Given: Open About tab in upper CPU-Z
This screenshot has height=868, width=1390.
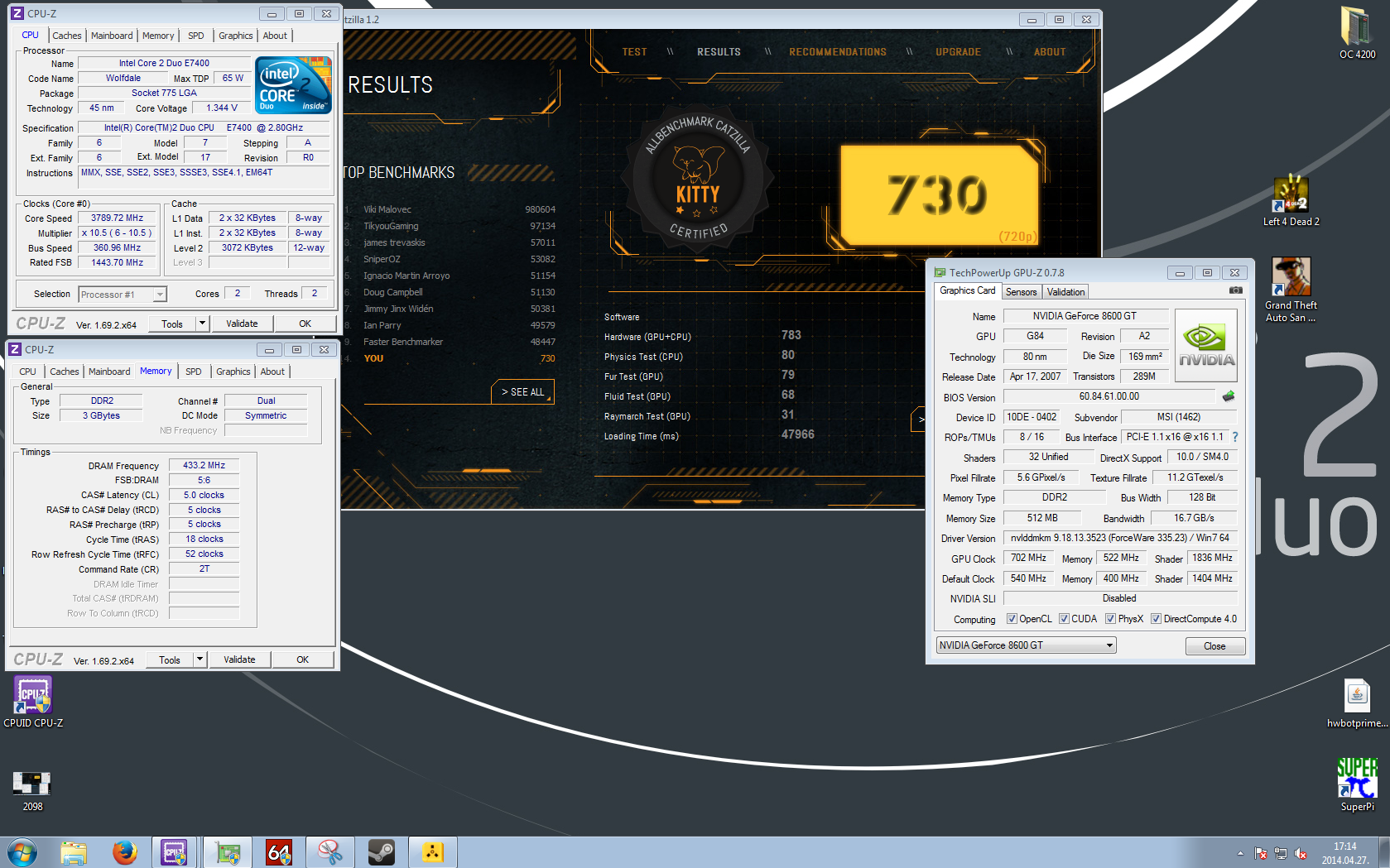Looking at the screenshot, I should tap(275, 36).
